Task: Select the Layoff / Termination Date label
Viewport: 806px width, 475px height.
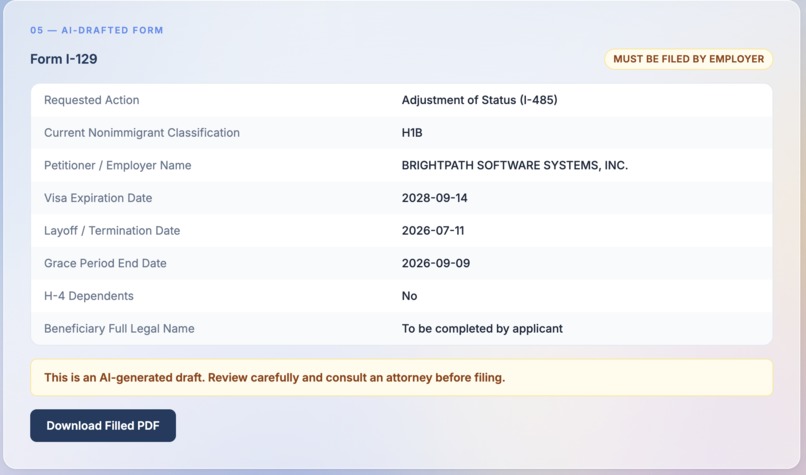Action: (x=112, y=231)
